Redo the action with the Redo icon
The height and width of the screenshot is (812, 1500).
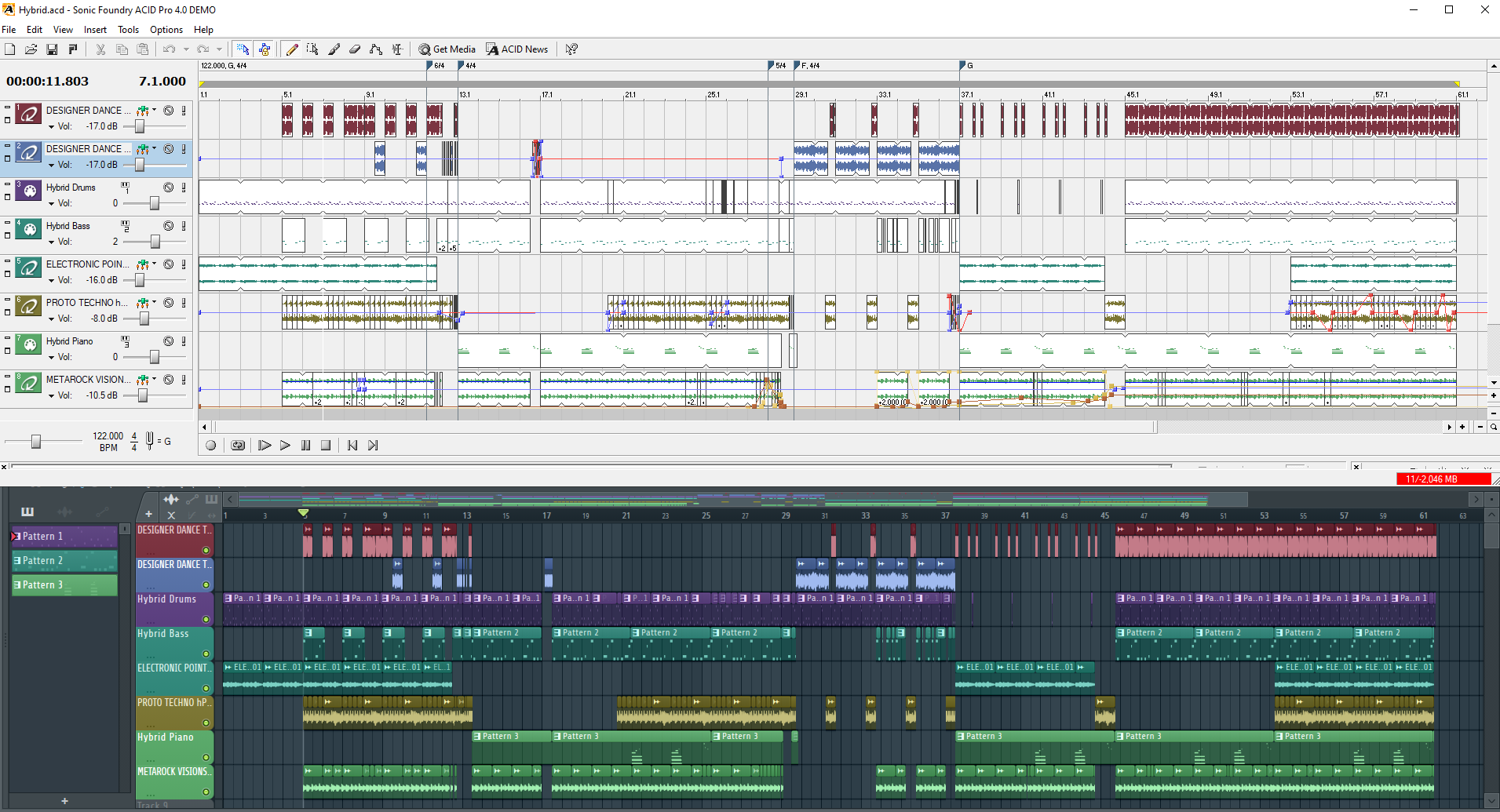(203, 49)
